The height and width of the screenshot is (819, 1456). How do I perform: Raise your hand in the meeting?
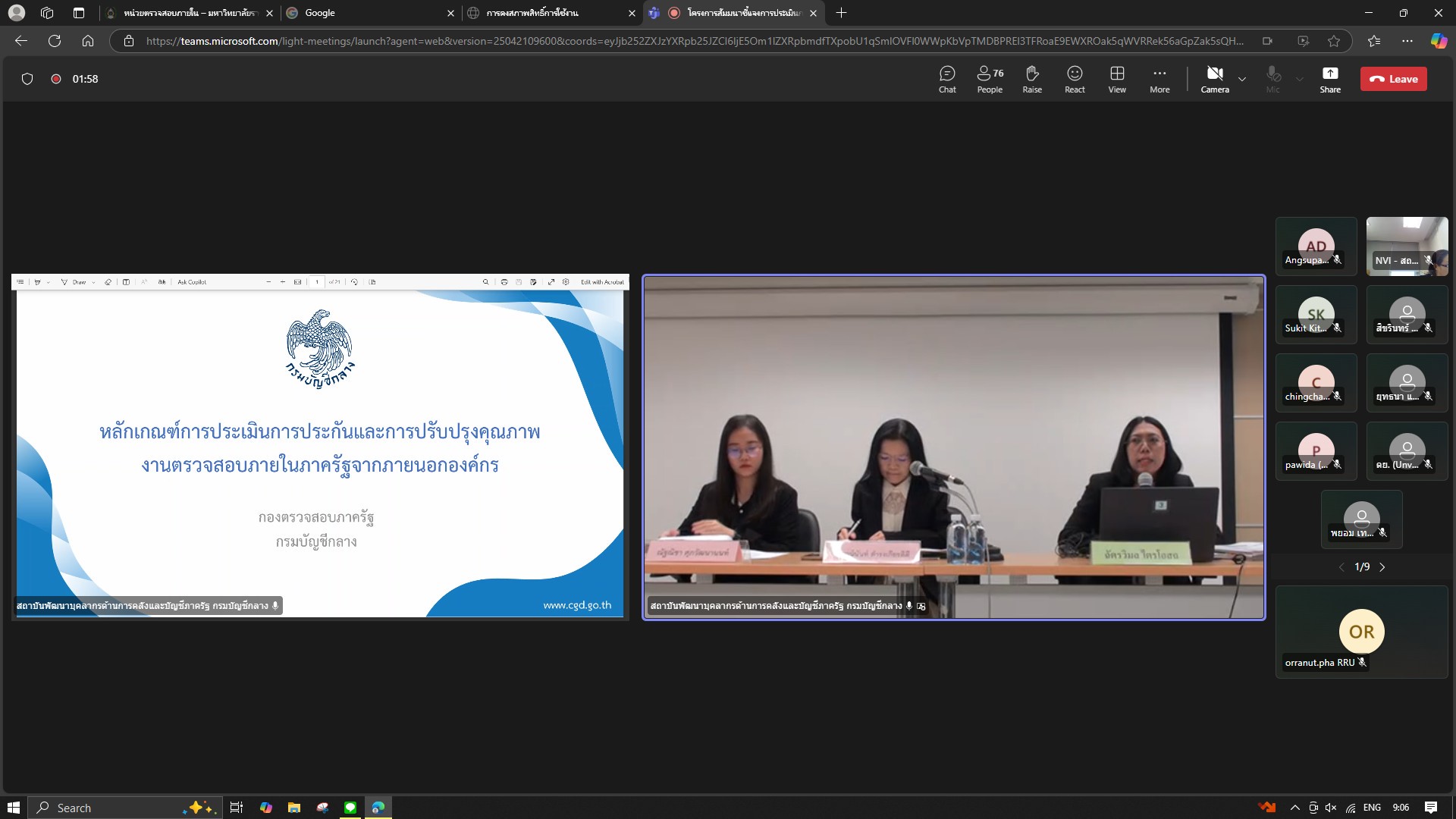(x=1032, y=79)
